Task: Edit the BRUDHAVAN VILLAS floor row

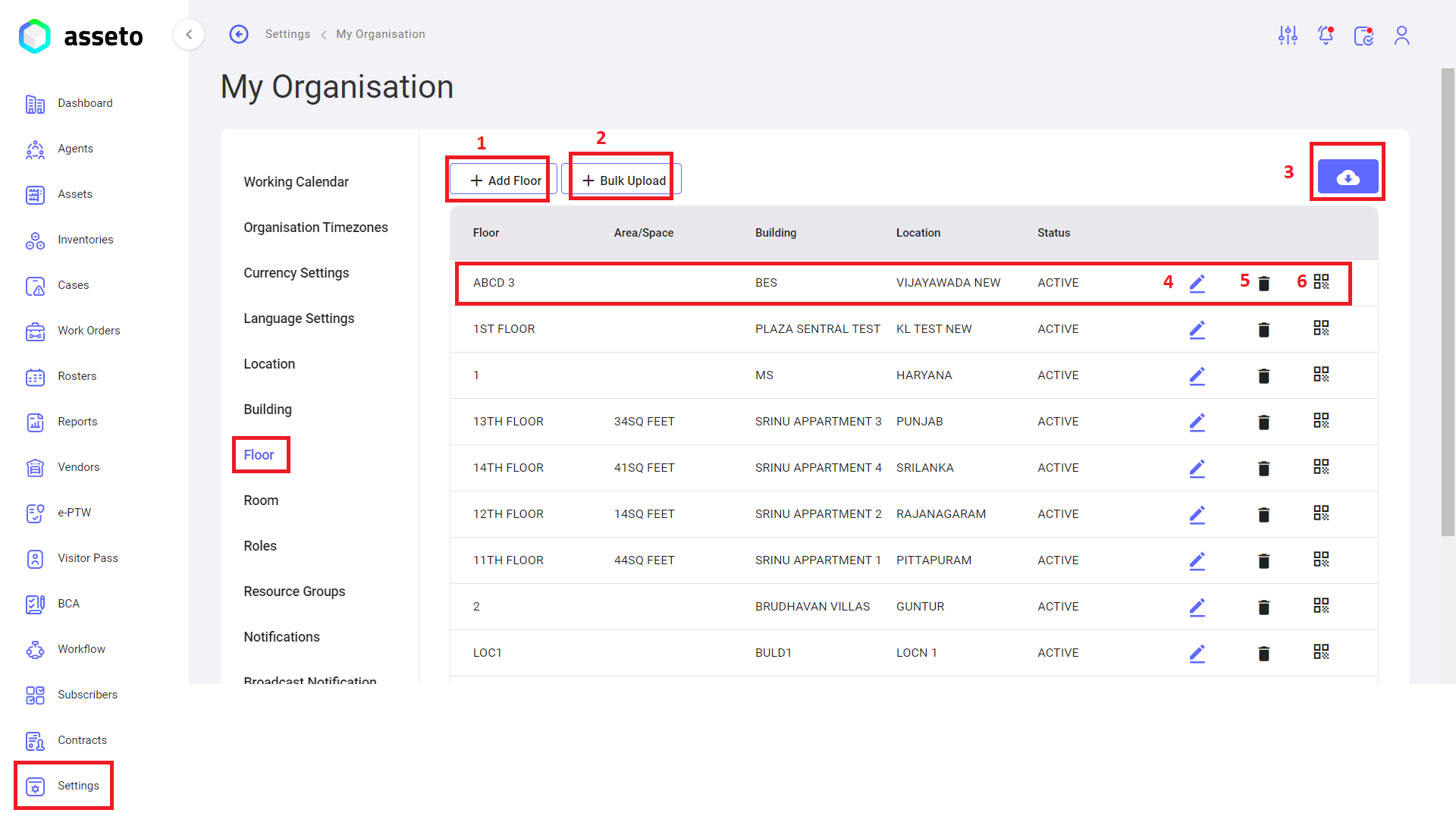Action: tap(1197, 607)
